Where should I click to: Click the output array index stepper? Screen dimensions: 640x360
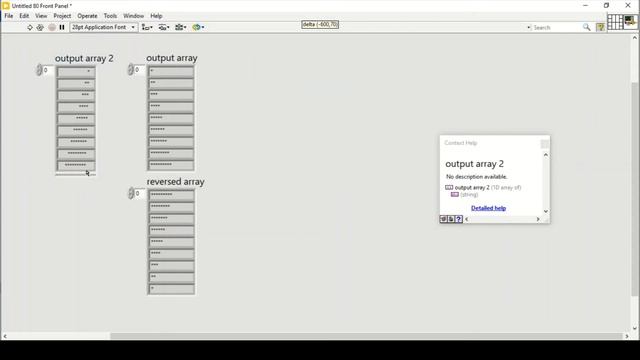pyautogui.click(x=130, y=70)
